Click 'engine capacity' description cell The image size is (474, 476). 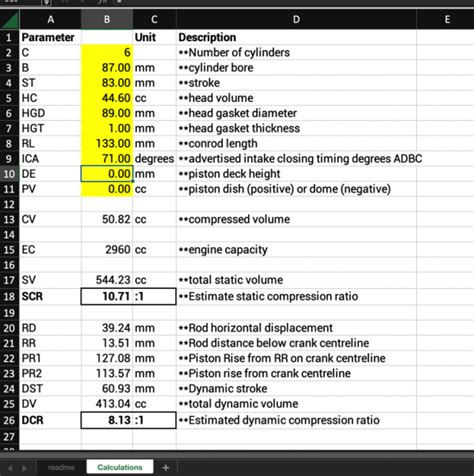(x=296, y=250)
